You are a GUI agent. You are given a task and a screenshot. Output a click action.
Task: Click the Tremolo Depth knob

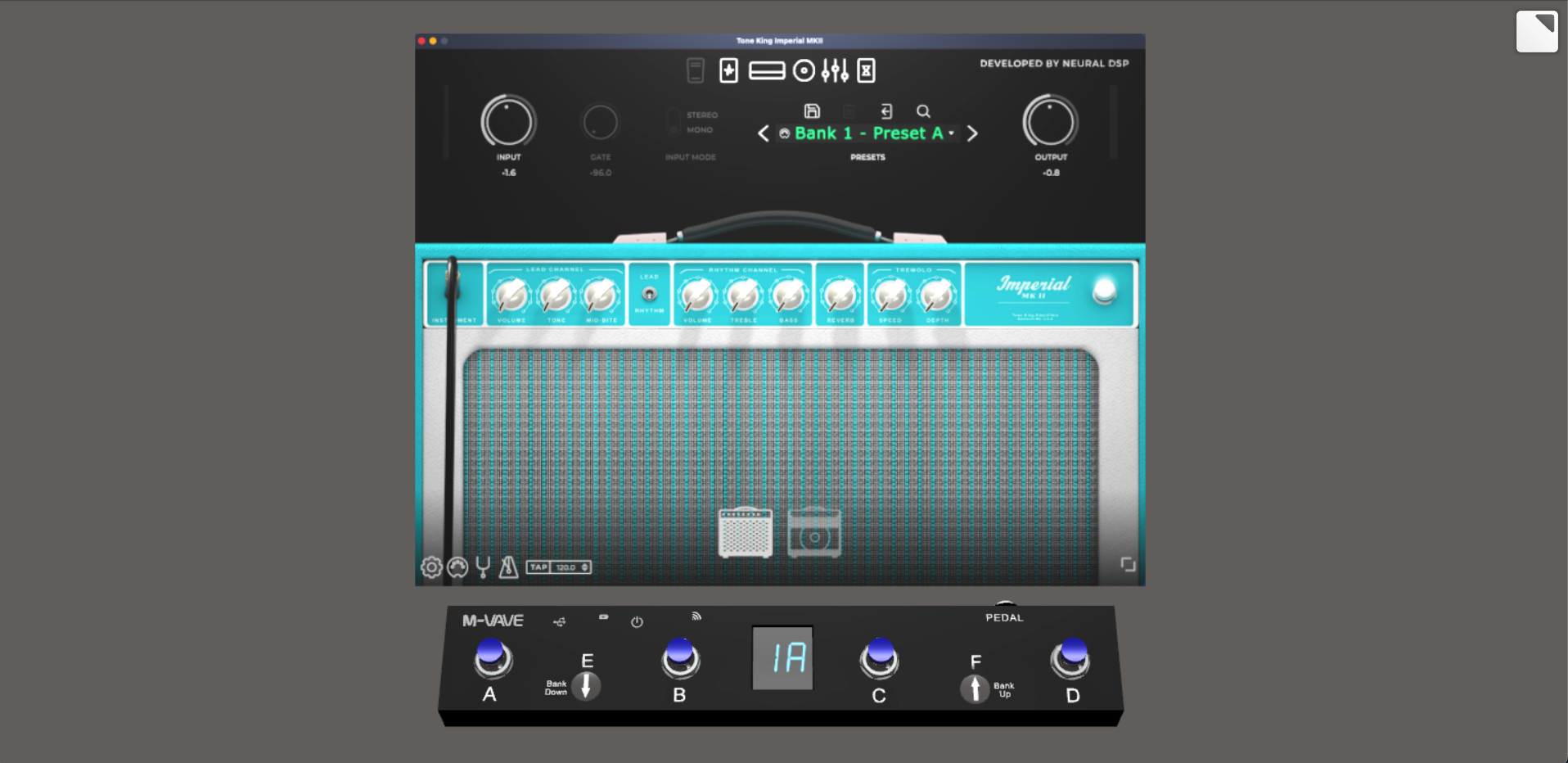(937, 295)
